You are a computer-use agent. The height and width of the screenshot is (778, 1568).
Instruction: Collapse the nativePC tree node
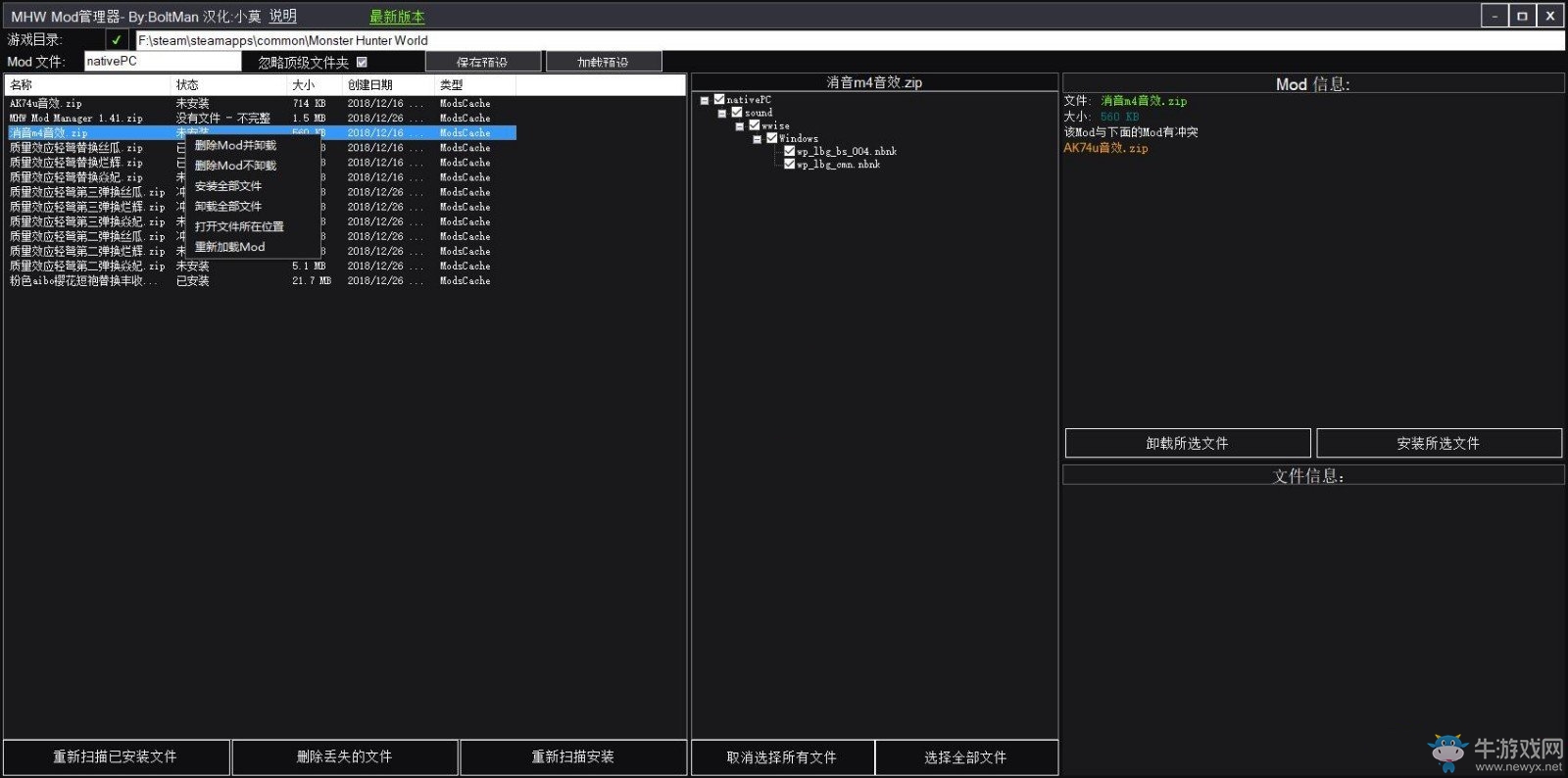click(704, 100)
